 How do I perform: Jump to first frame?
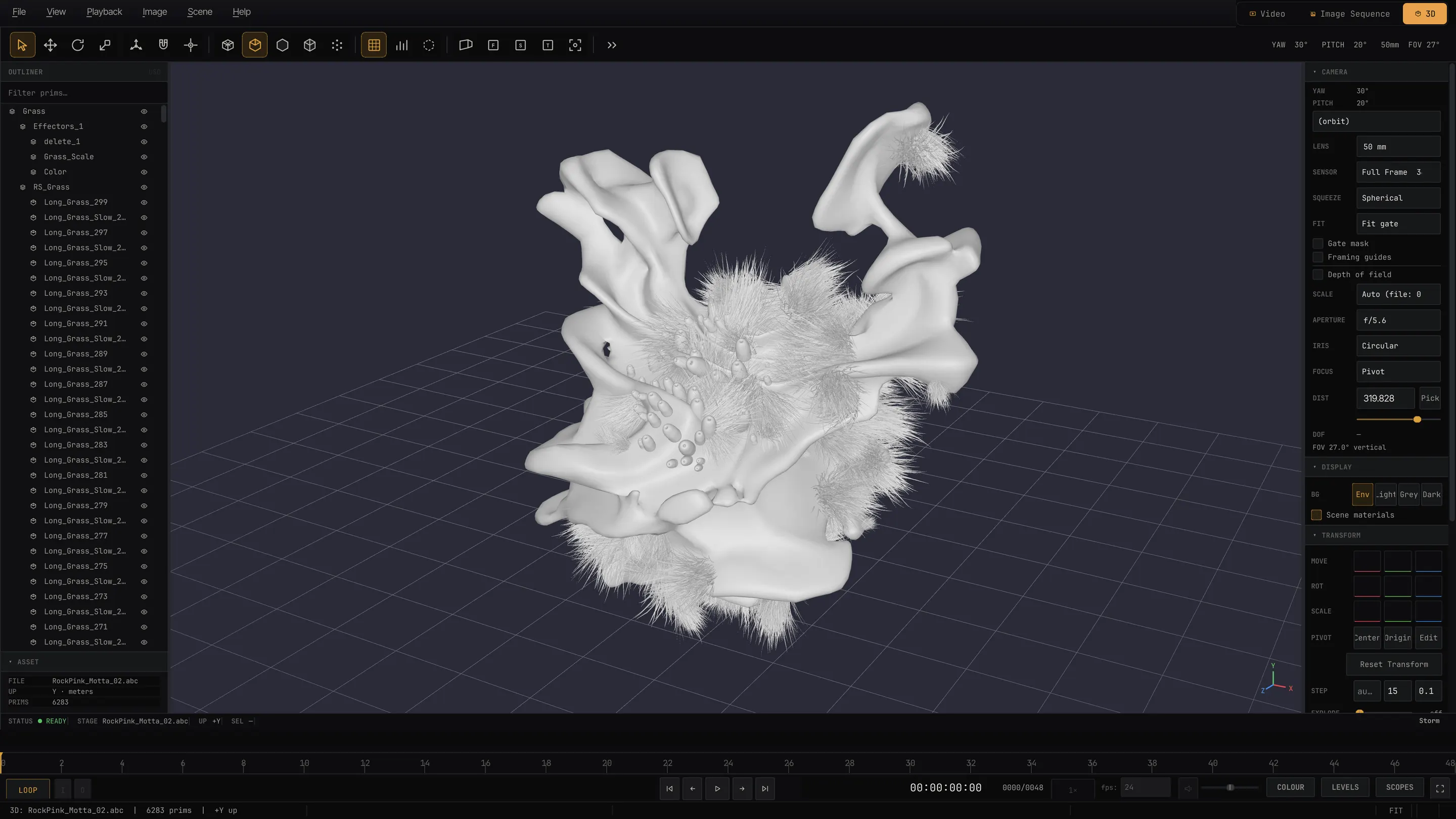[670, 789]
